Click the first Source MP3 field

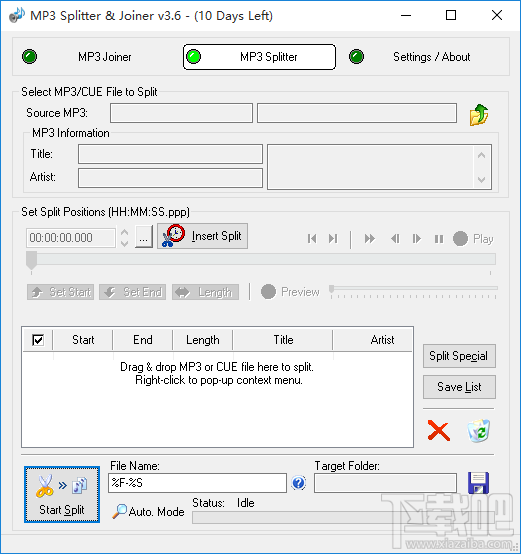point(182,113)
